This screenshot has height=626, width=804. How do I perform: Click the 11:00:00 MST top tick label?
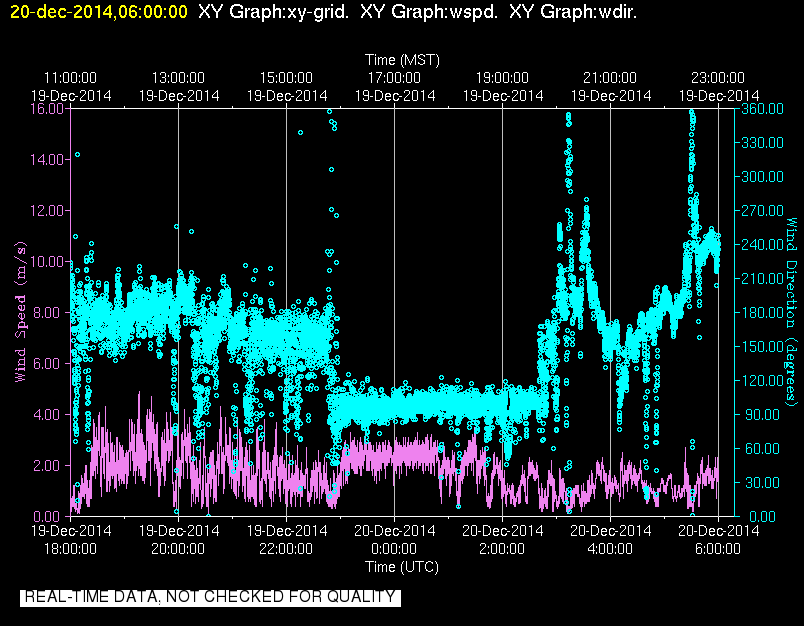point(70,78)
